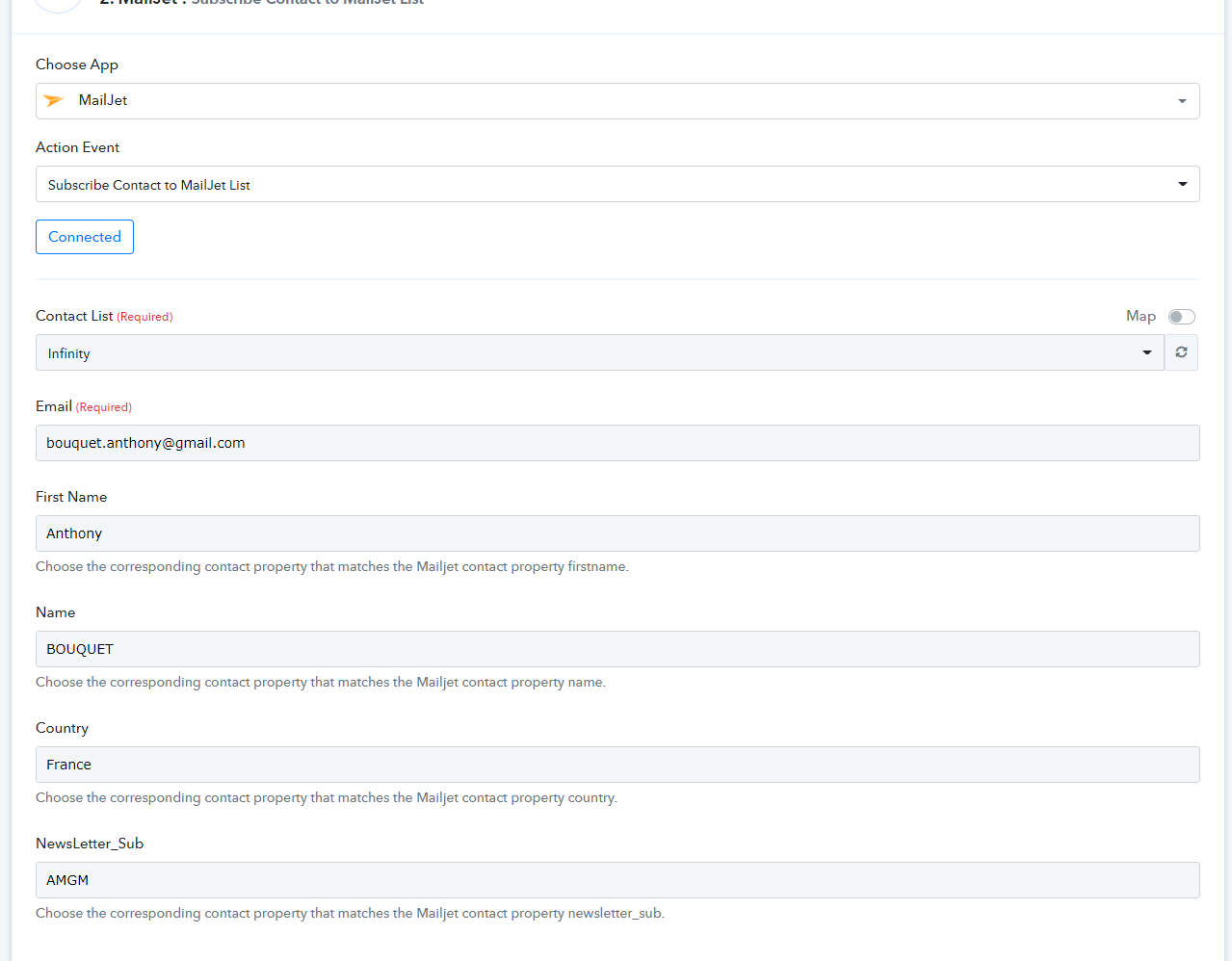Click the MailJet app logo icon

pyautogui.click(x=55, y=101)
